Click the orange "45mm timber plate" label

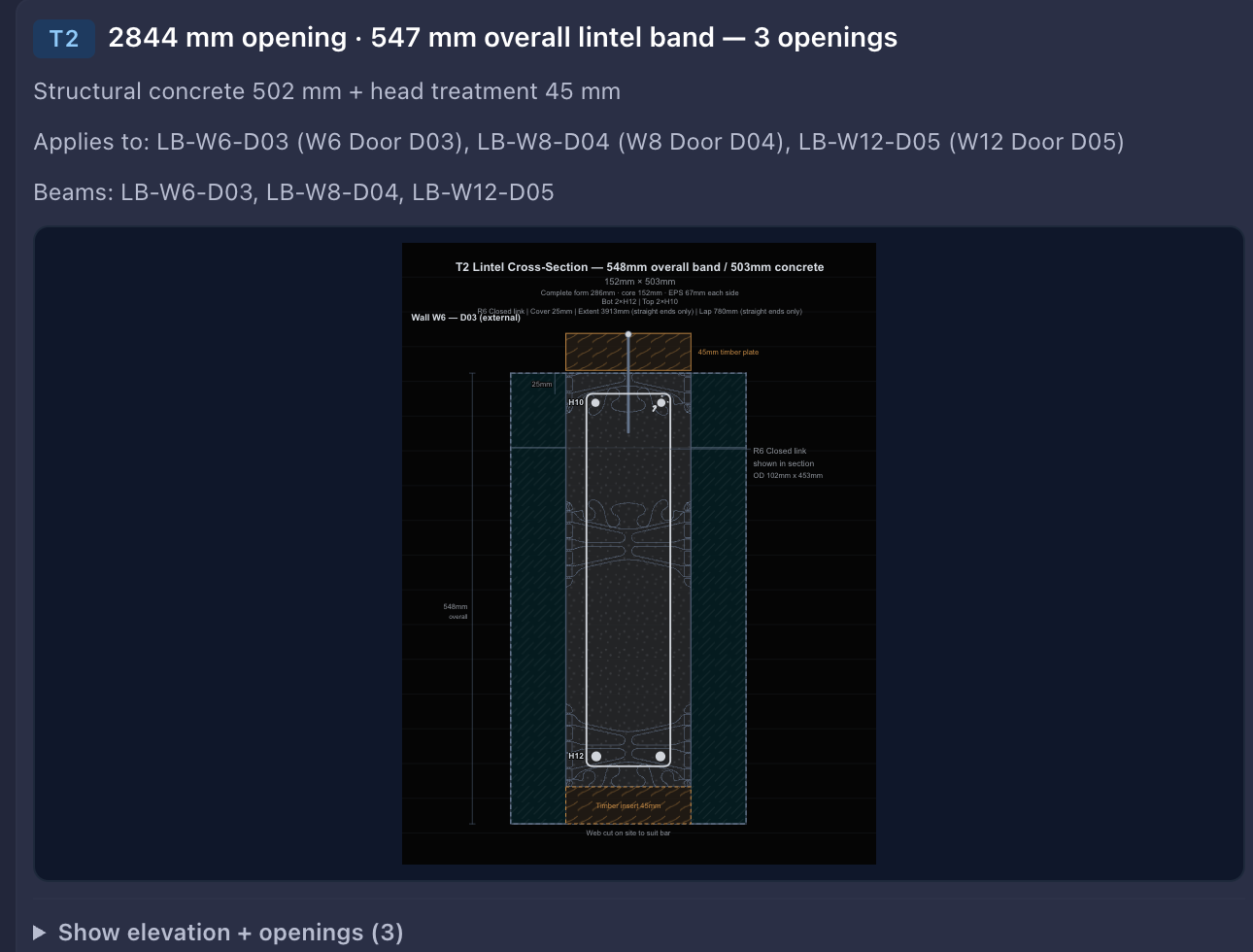pos(728,353)
